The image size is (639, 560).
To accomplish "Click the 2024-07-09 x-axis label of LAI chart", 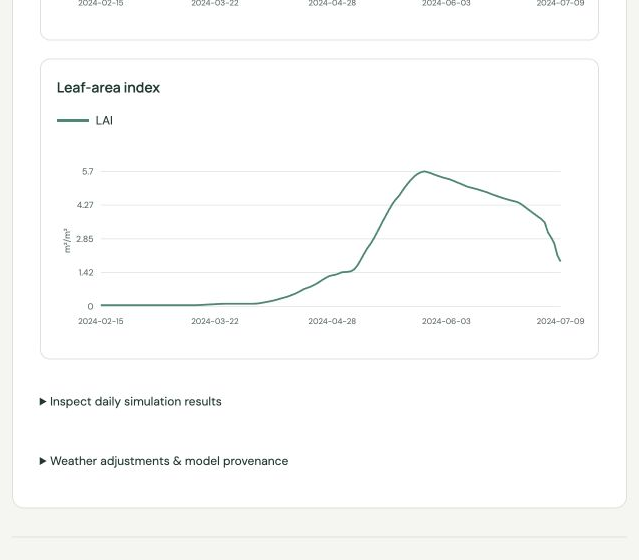I will tap(560, 321).
